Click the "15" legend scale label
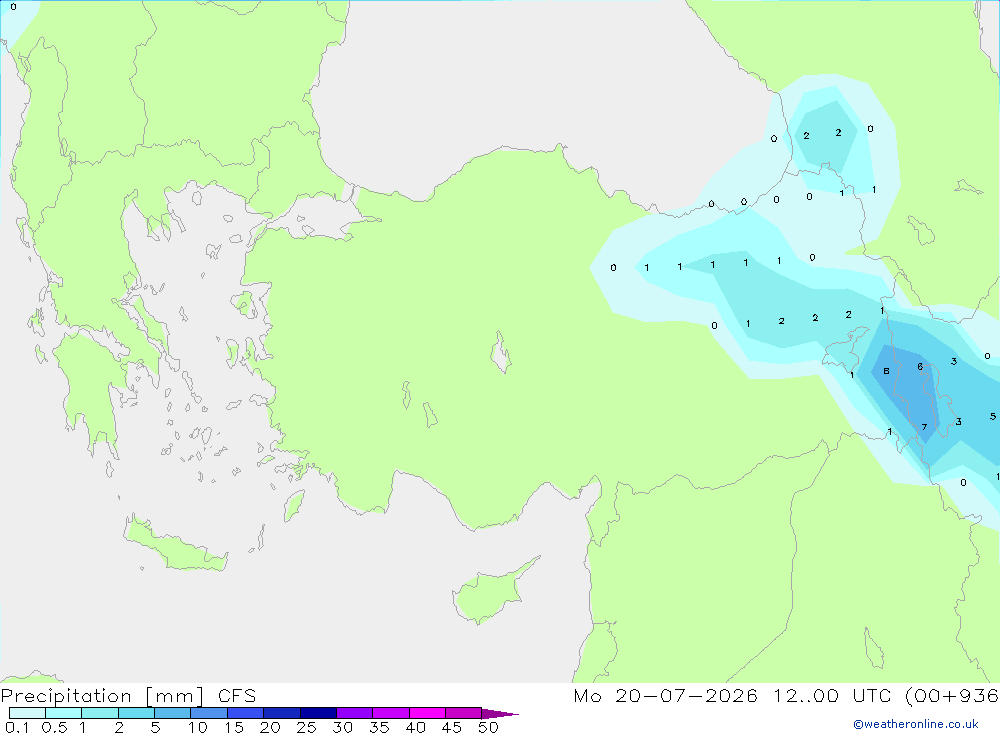The image size is (1000, 733). point(234,727)
